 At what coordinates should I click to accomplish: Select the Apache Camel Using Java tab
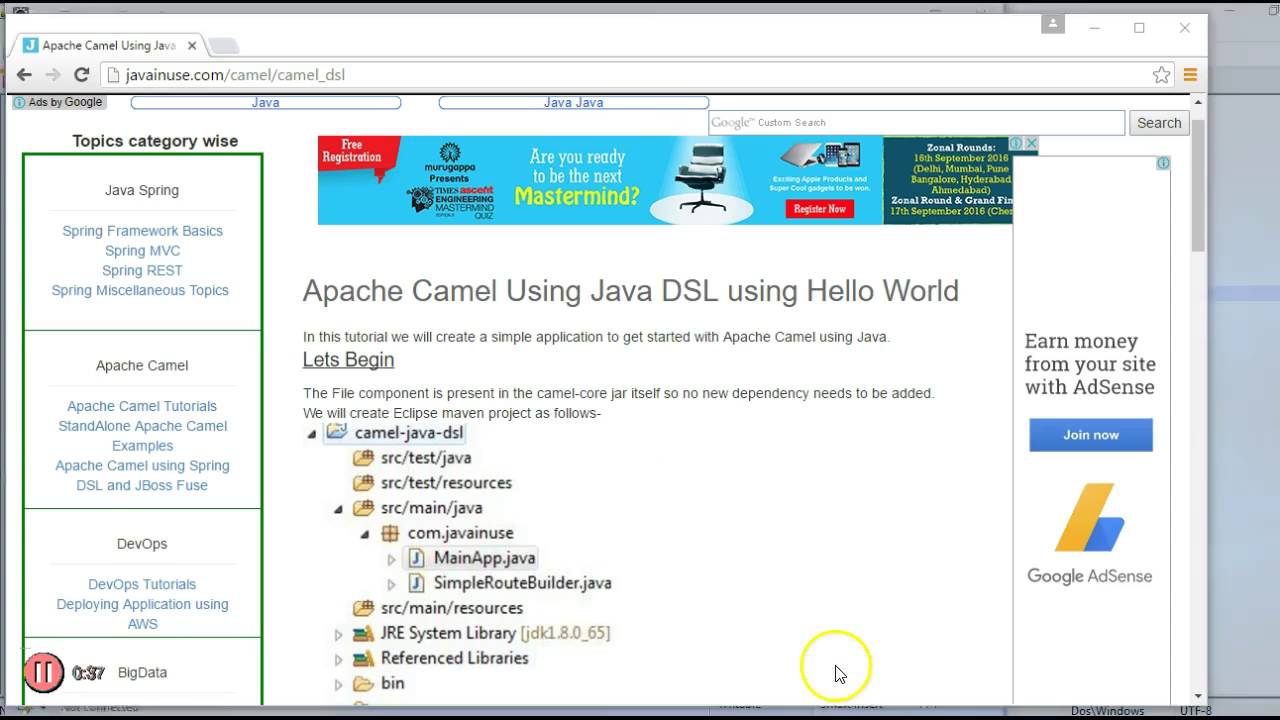tap(109, 45)
